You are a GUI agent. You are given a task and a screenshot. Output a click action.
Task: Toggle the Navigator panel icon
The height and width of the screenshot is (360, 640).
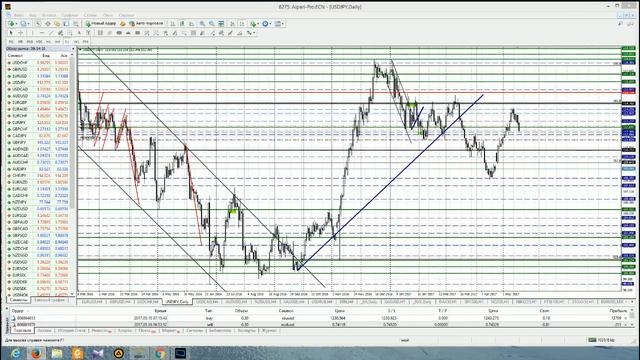click(57, 24)
